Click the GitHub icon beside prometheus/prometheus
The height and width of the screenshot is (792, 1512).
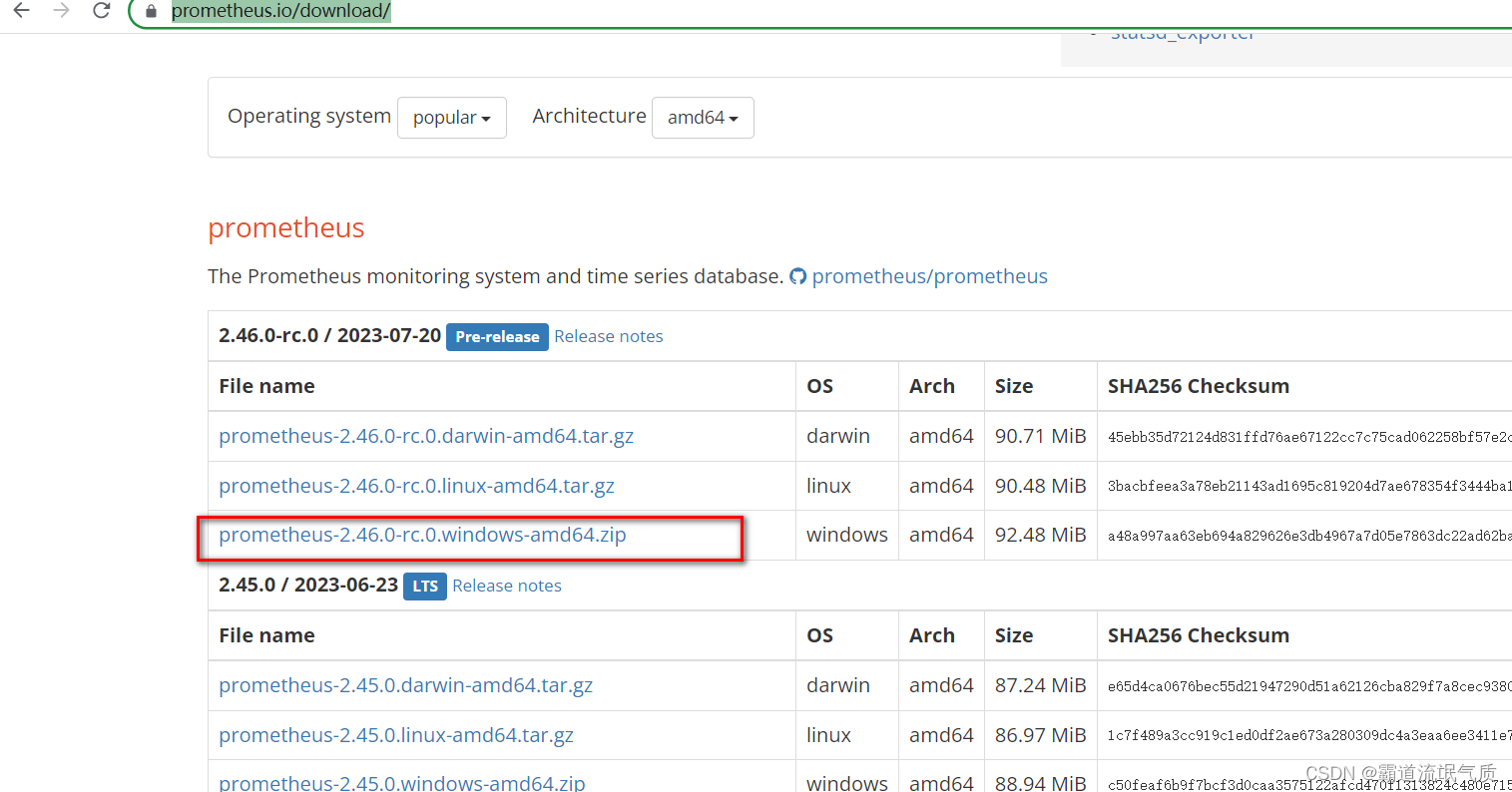797,276
